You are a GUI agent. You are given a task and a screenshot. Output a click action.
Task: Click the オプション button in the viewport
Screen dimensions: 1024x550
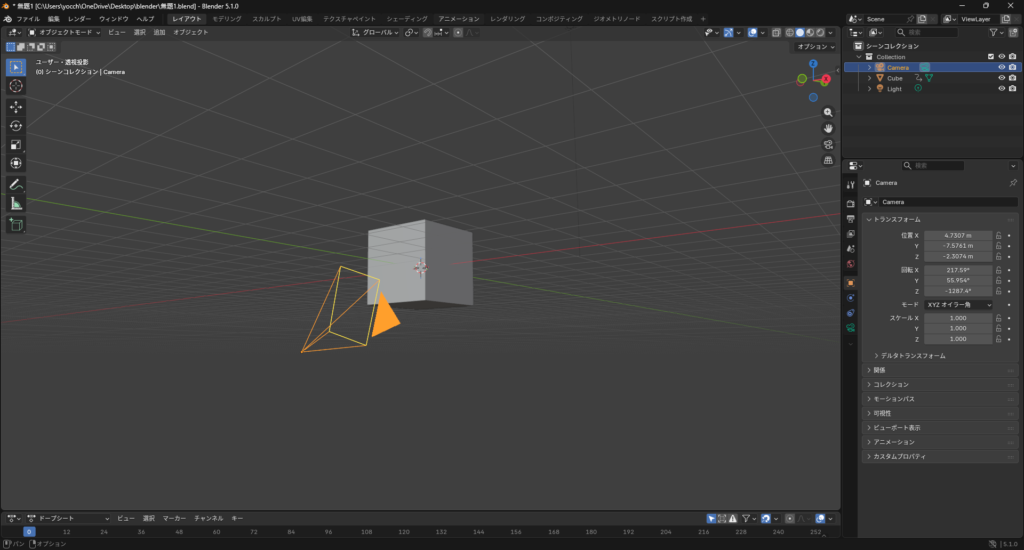815,47
